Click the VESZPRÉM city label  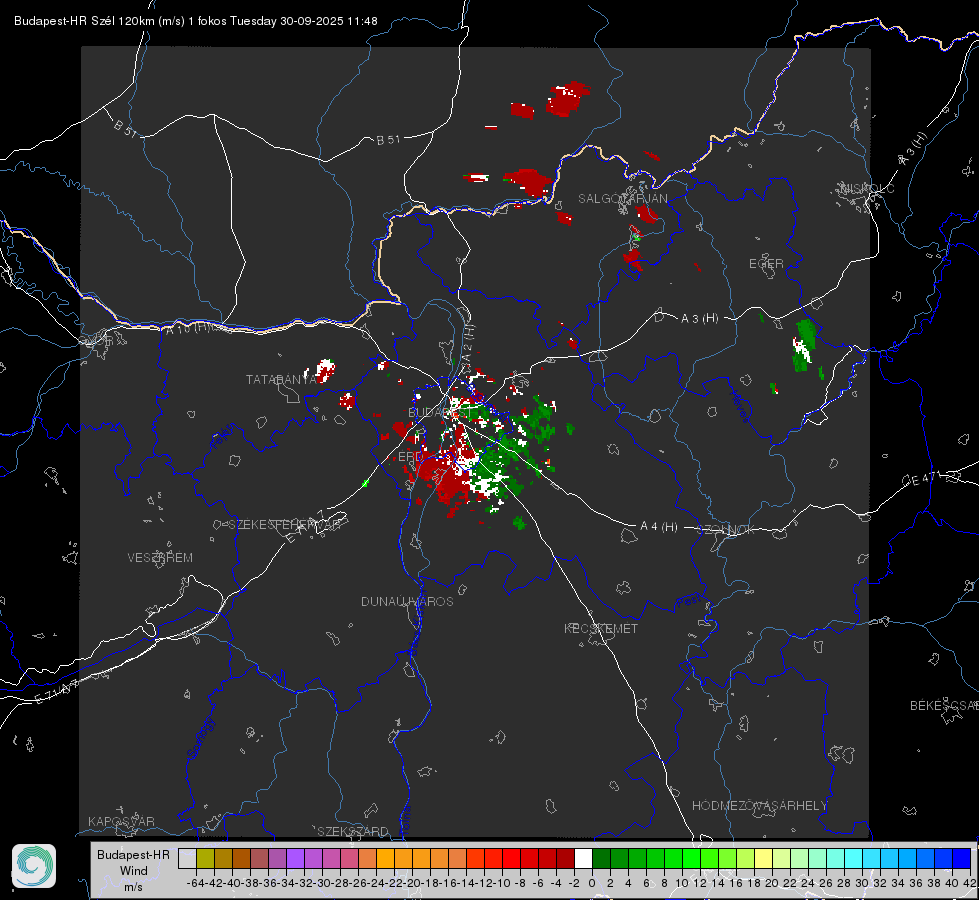(x=160, y=557)
